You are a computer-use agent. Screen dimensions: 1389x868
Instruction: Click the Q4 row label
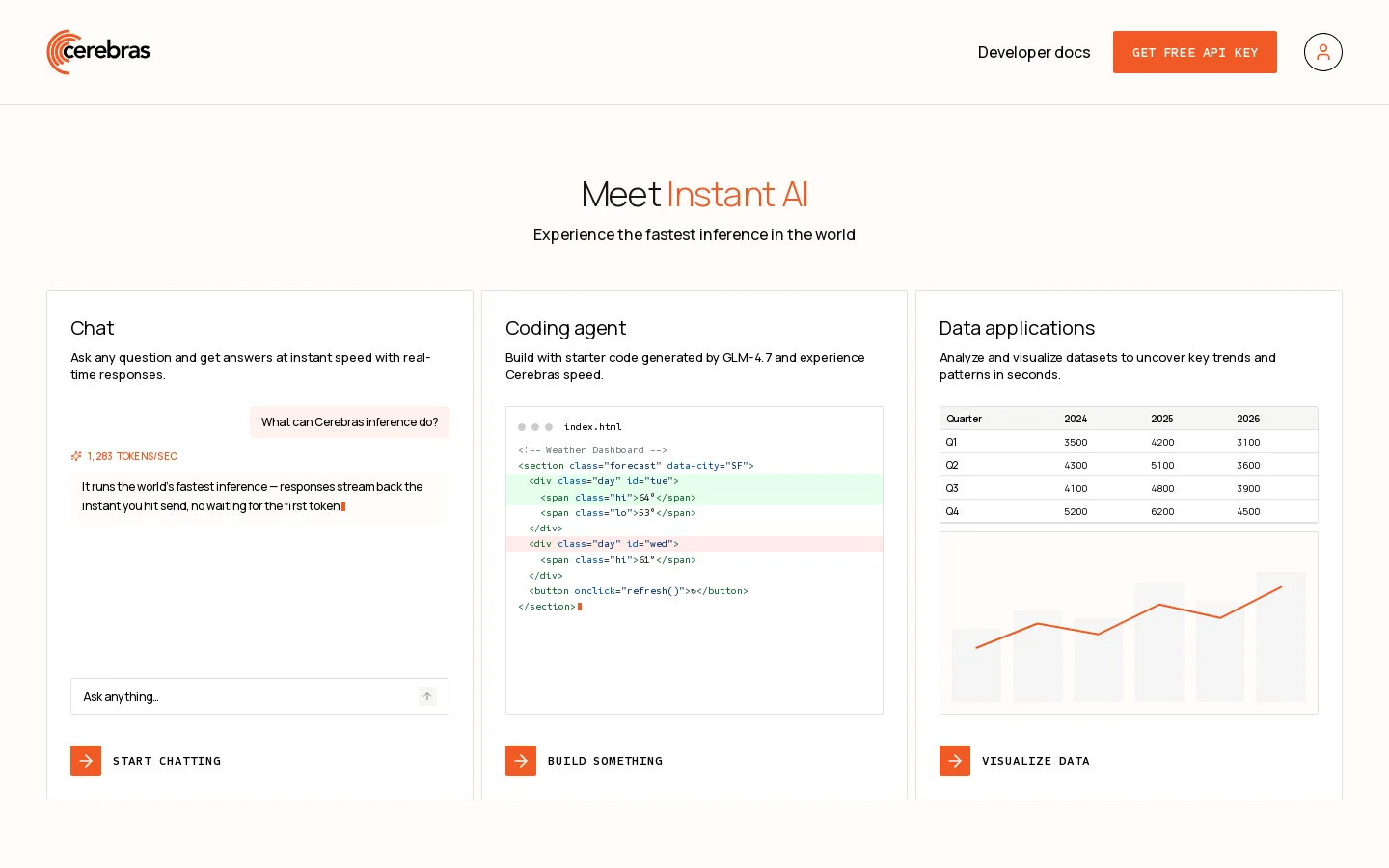click(952, 511)
